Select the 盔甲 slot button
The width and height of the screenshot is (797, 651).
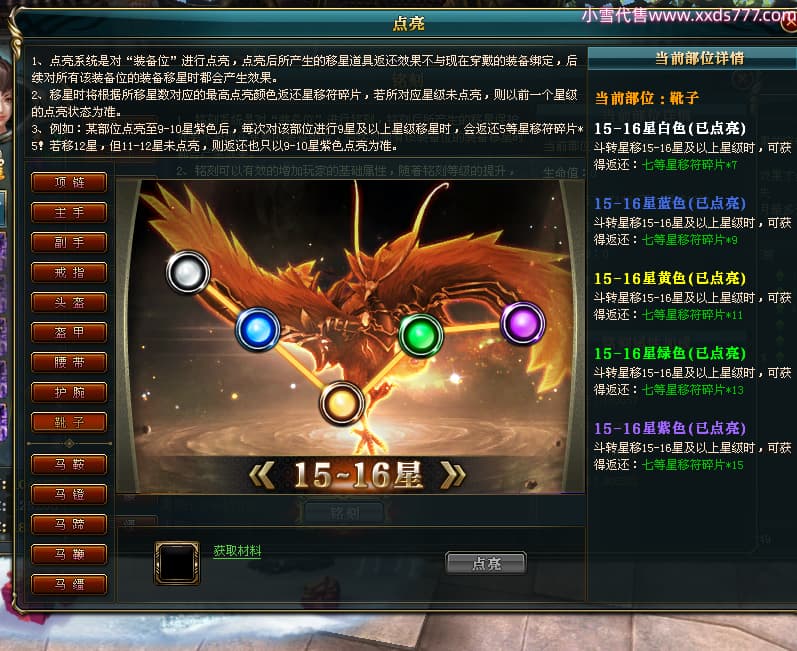click(x=69, y=332)
